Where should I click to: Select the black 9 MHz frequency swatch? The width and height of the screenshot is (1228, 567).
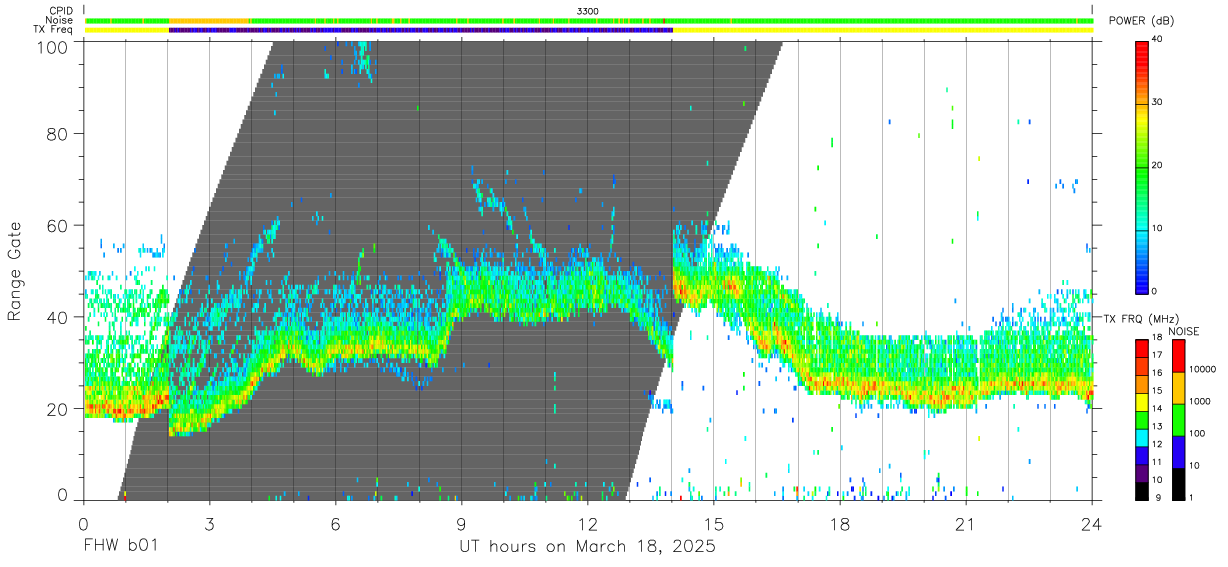pos(1142,491)
